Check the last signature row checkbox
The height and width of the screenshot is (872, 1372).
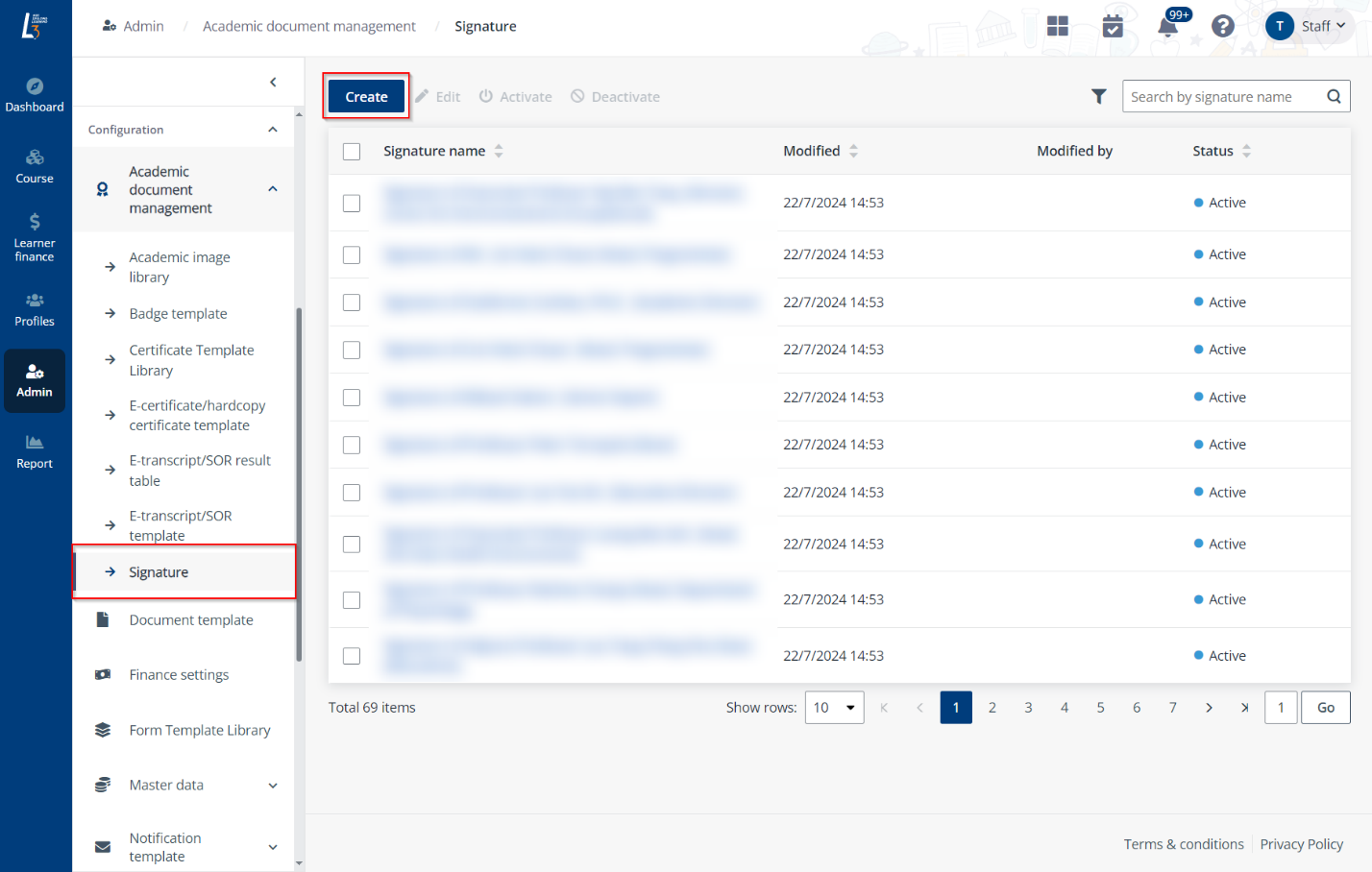pyautogui.click(x=352, y=656)
